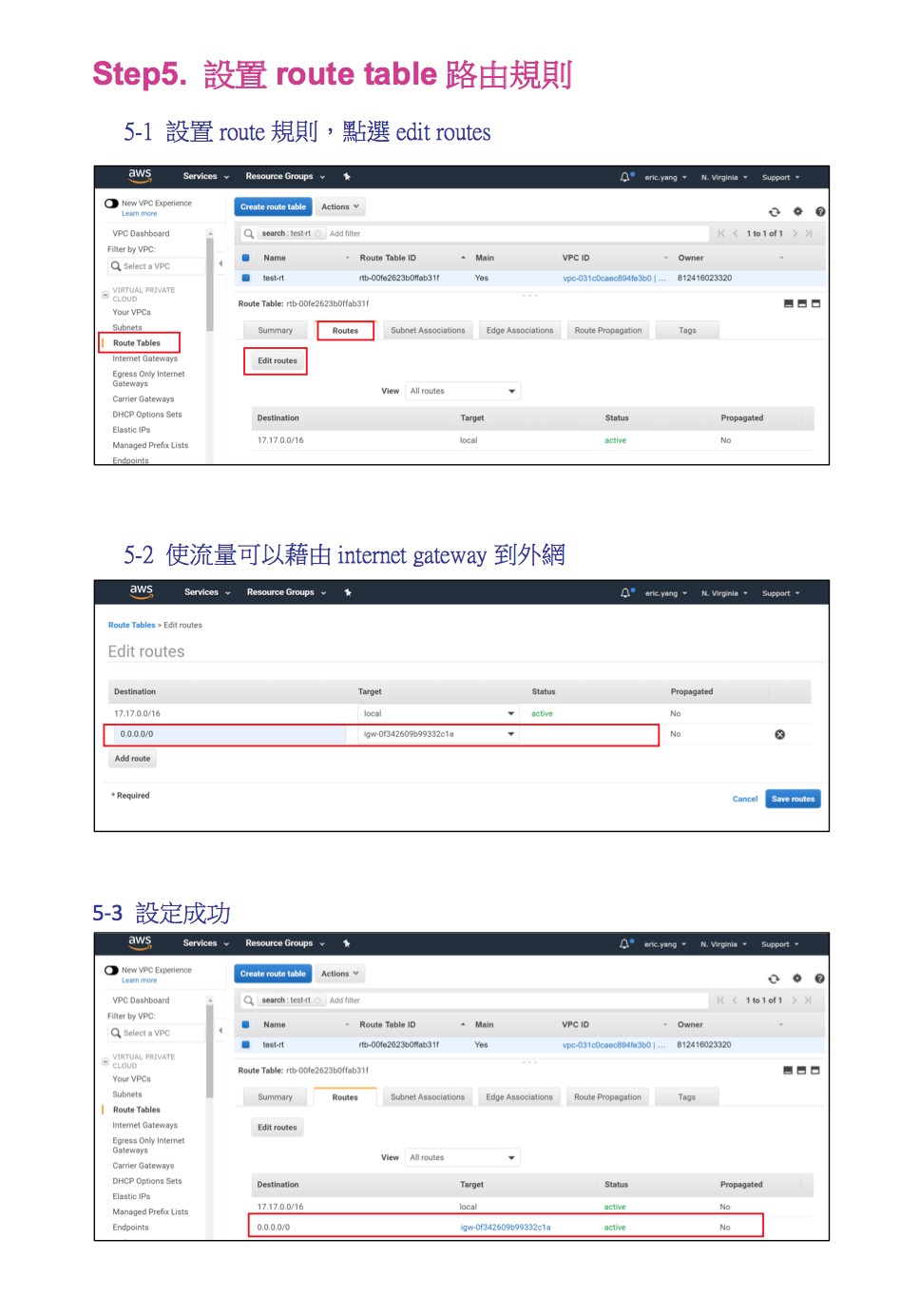
Task: Click the refresh icon in the step 5-1 screenshot
Action: click(774, 212)
